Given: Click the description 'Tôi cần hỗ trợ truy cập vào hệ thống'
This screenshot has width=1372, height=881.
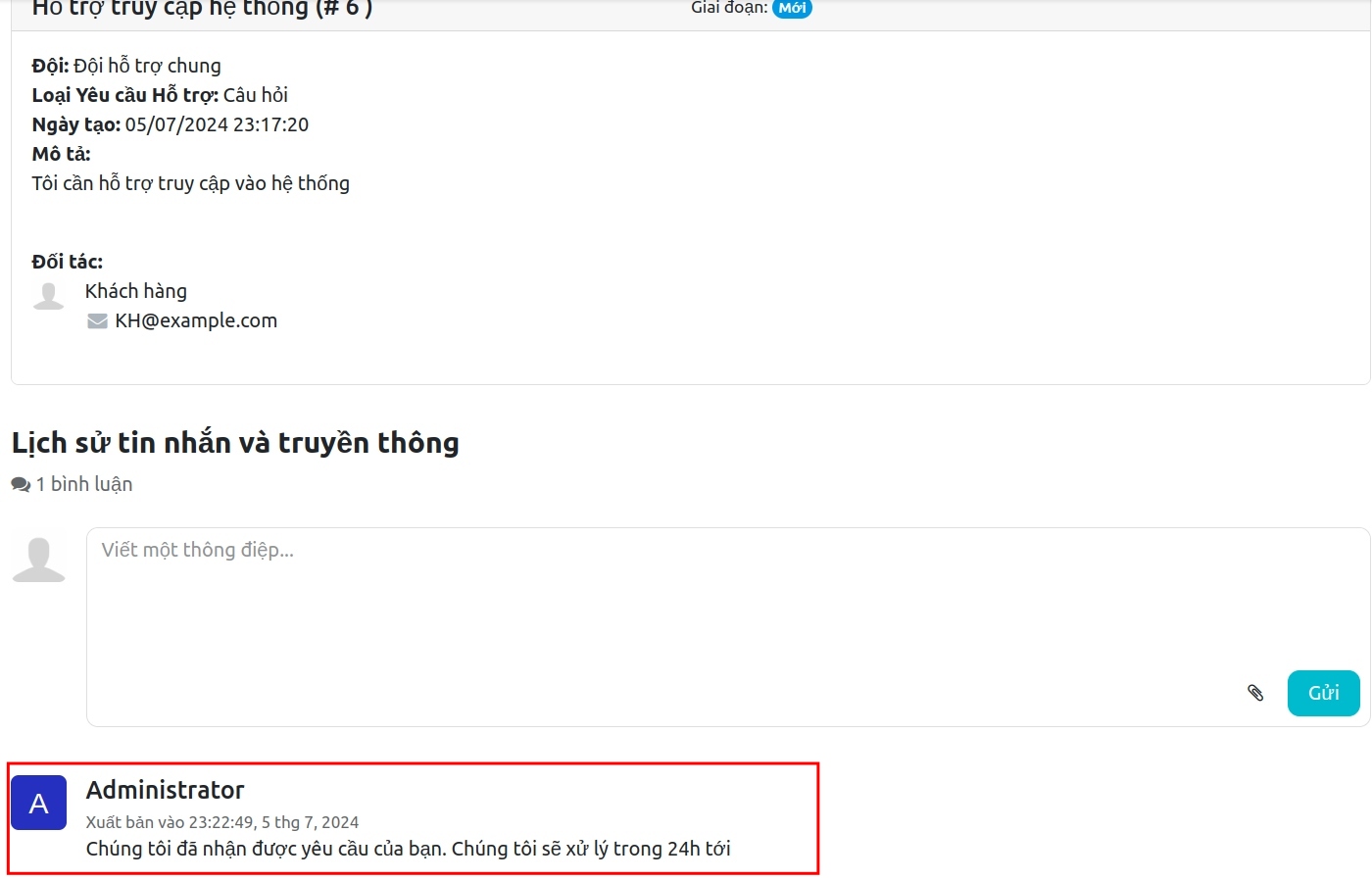Looking at the screenshot, I should [191, 183].
